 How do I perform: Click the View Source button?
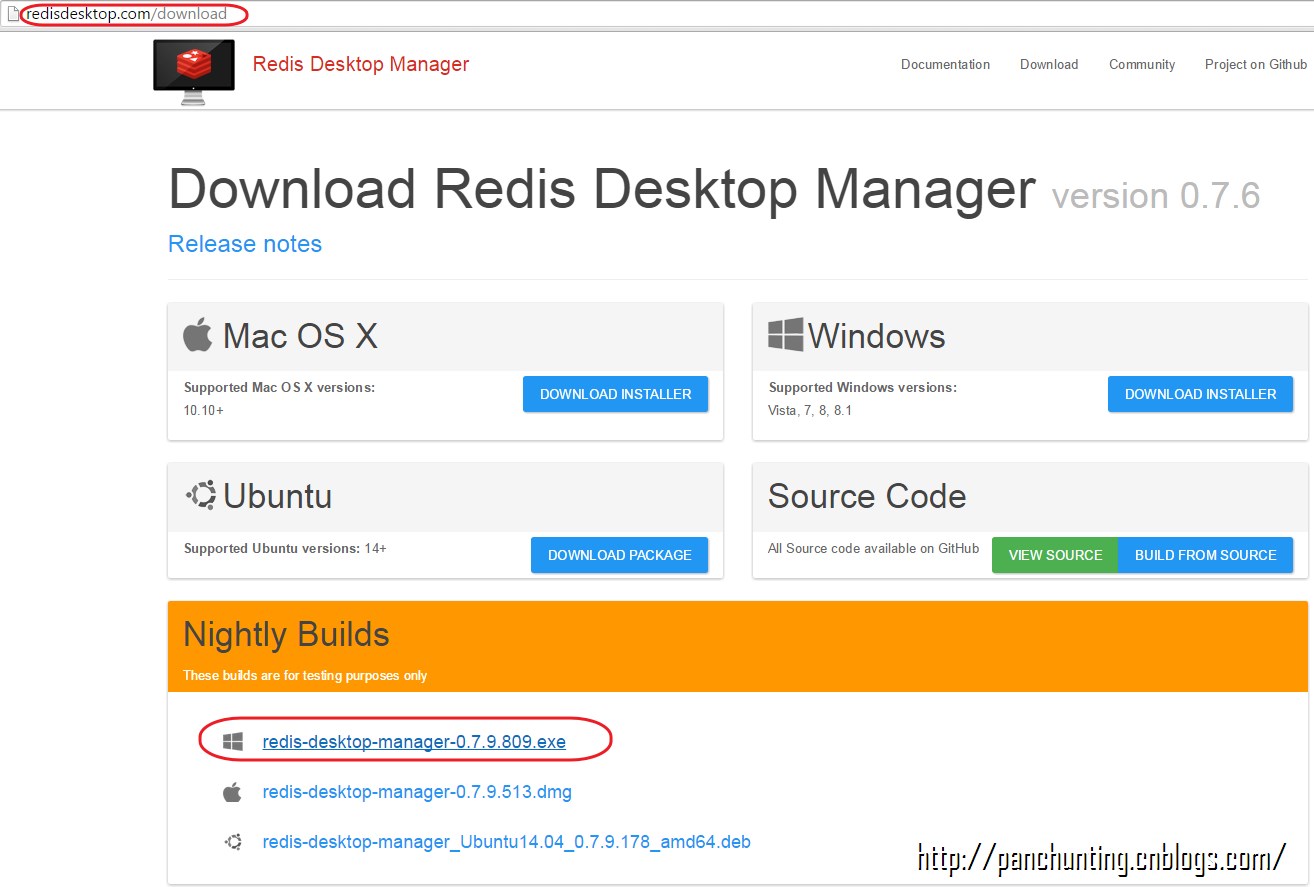click(x=1055, y=555)
